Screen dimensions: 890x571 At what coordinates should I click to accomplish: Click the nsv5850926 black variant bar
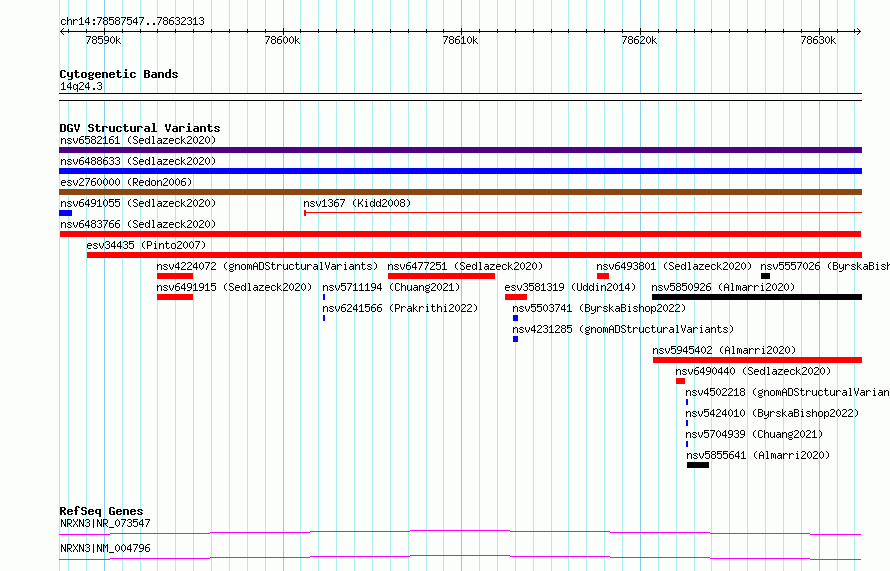(757, 297)
